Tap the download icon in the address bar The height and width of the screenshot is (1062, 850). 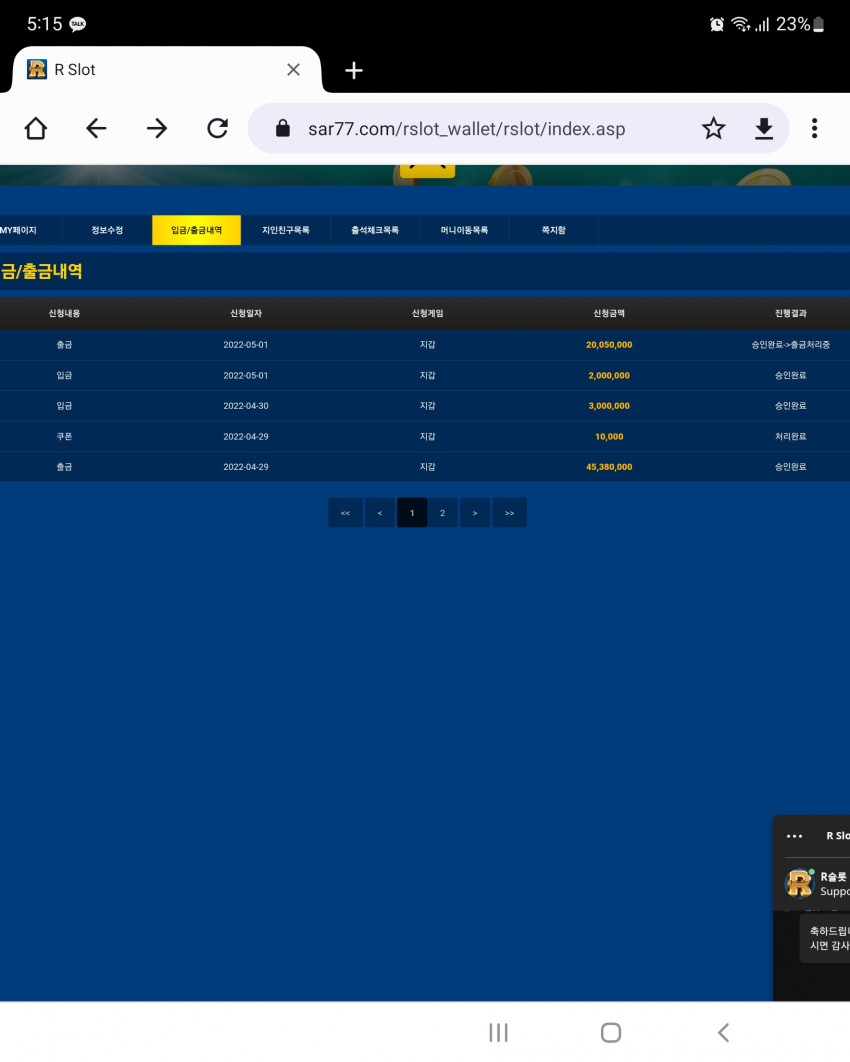(764, 128)
